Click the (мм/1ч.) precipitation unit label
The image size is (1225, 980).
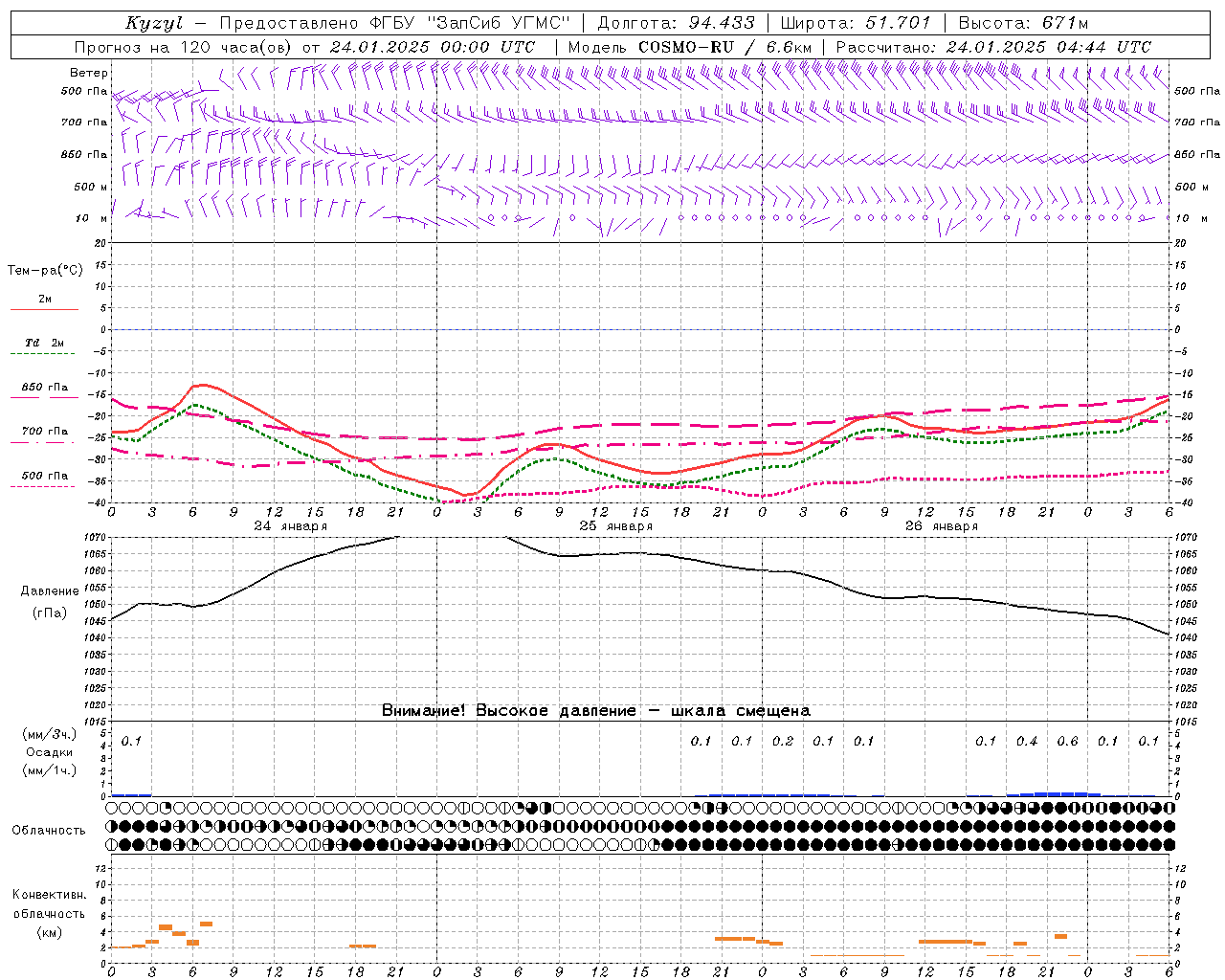tap(50, 769)
